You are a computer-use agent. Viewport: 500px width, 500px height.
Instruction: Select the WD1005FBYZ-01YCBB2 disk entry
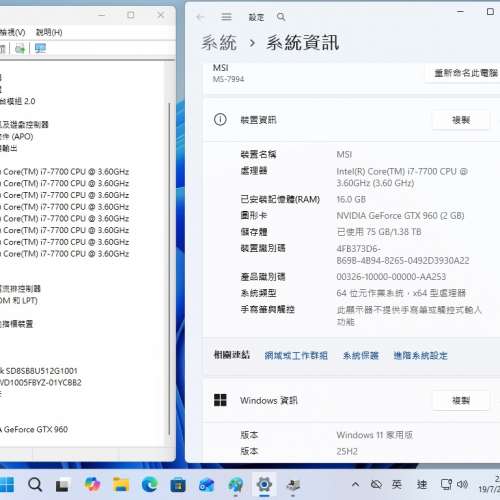(x=41, y=382)
